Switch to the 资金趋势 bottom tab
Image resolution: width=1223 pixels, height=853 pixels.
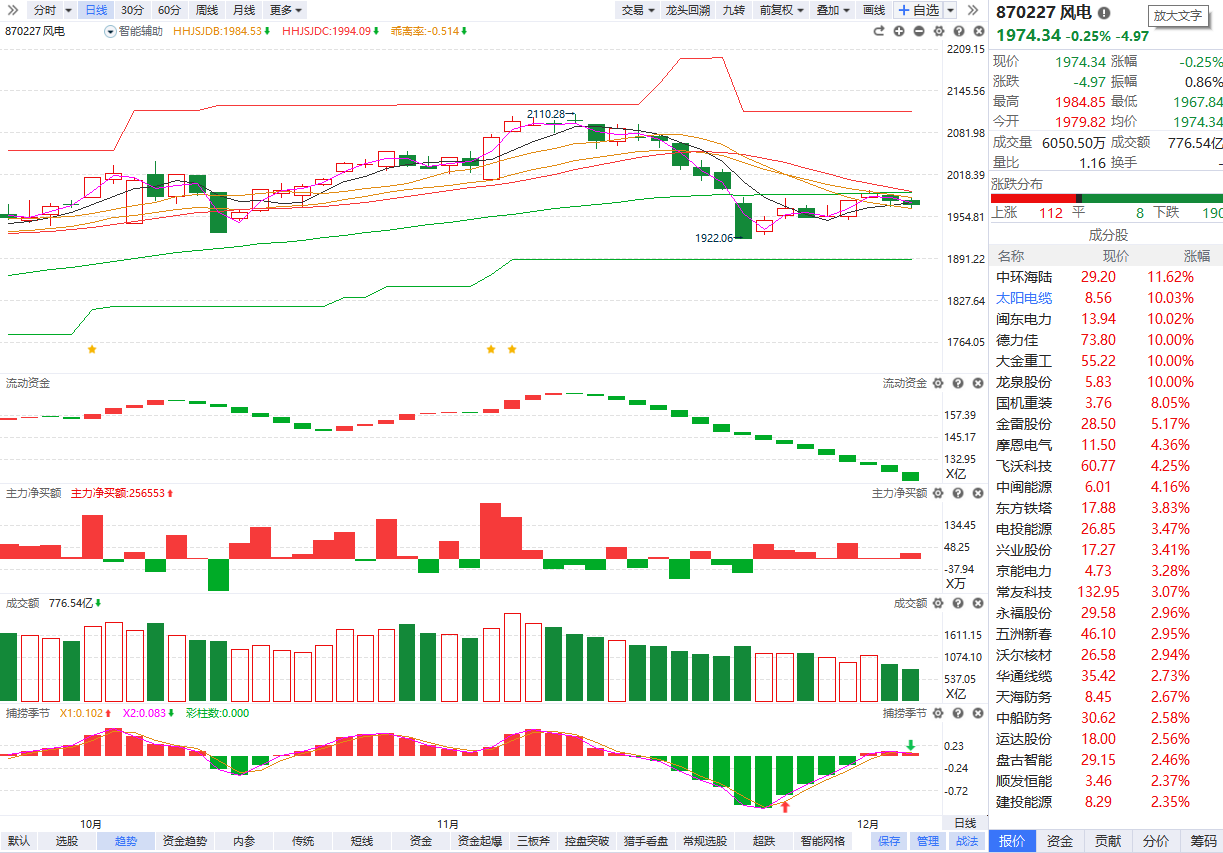coord(185,841)
